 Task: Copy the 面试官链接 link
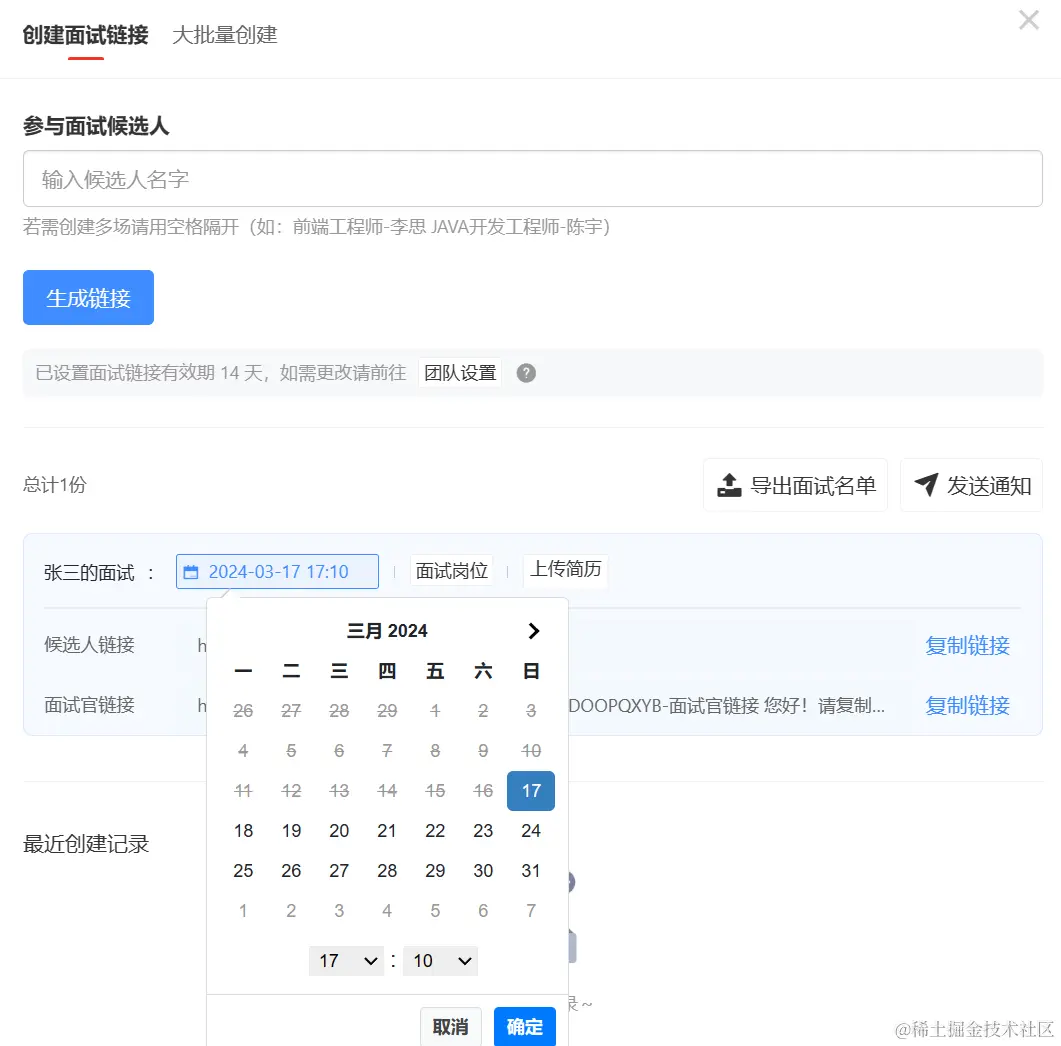pyautogui.click(x=967, y=706)
